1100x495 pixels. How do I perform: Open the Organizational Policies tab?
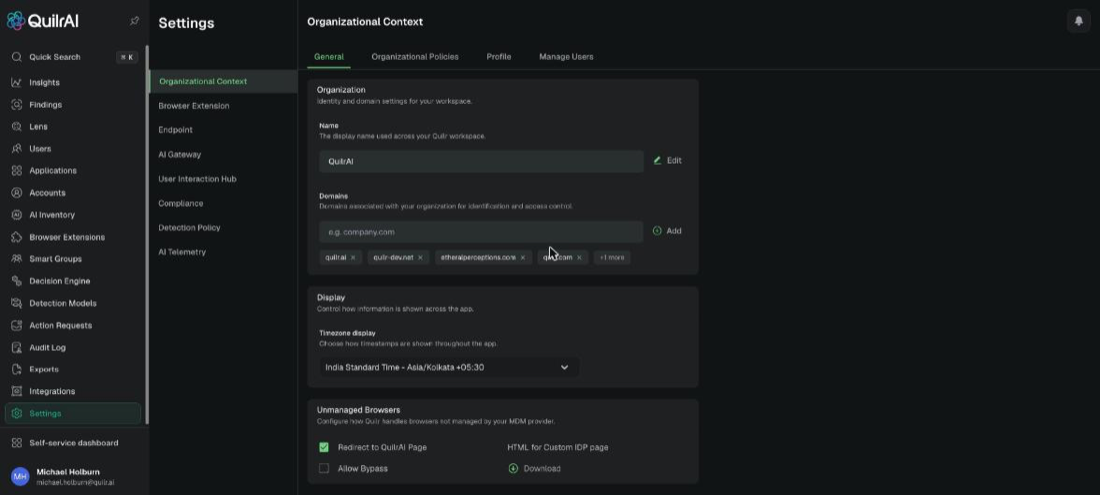pyautogui.click(x=415, y=57)
